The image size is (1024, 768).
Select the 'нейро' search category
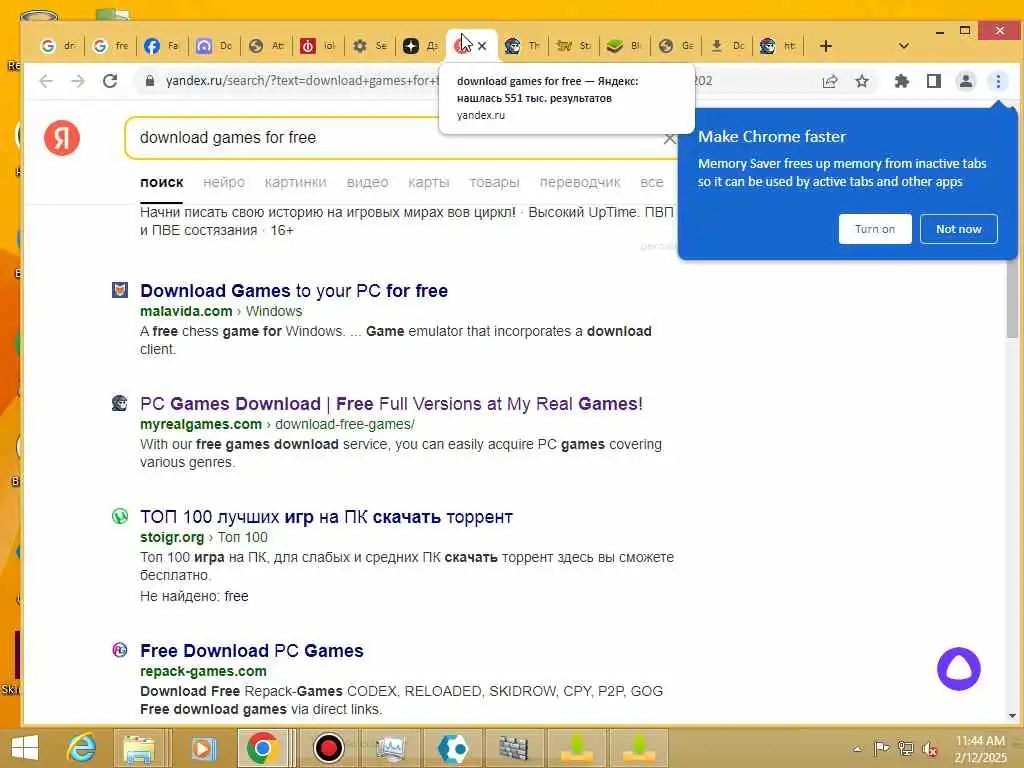coord(224,182)
